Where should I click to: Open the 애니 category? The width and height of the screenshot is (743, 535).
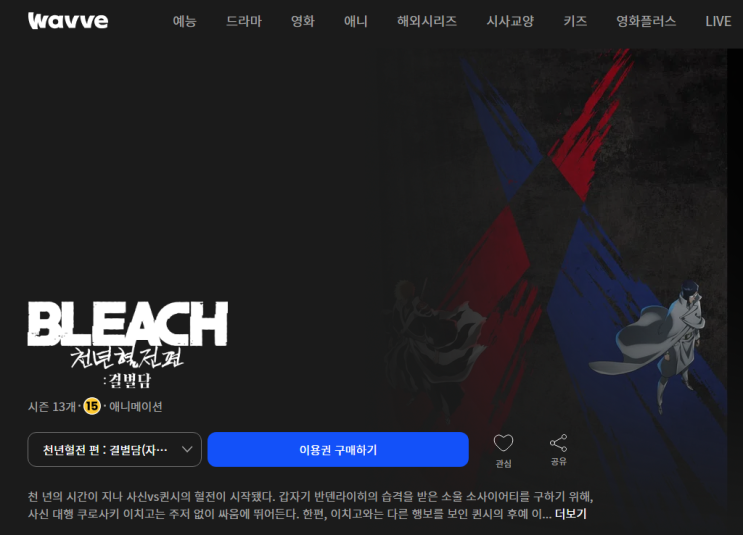[x=355, y=21]
